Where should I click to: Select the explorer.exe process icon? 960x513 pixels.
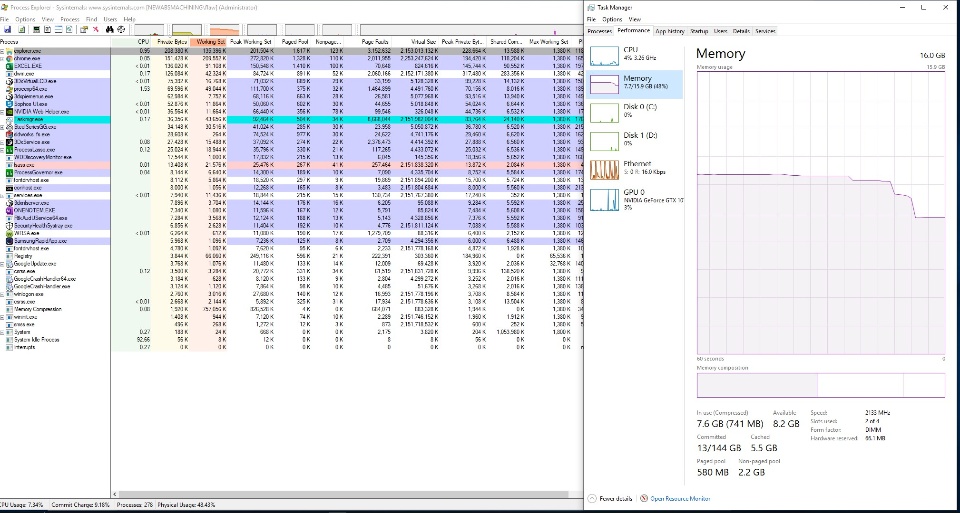(x=9, y=50)
